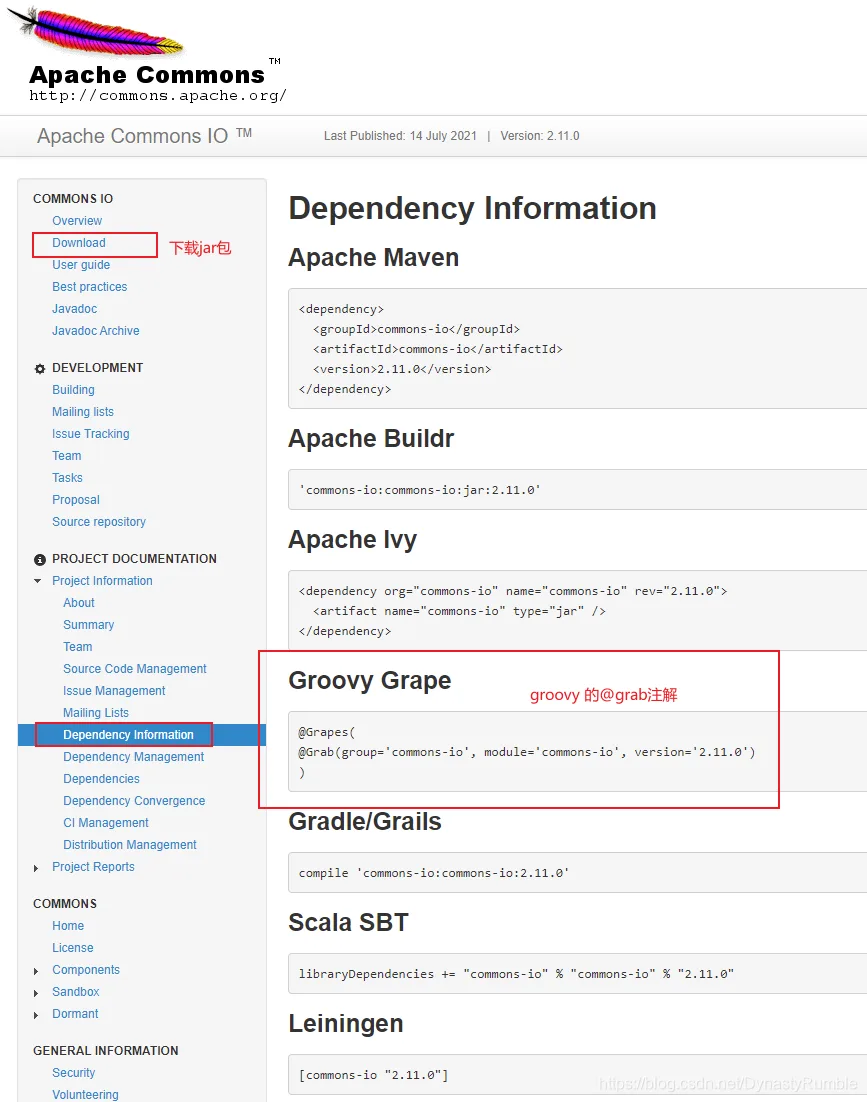Open the Components link

(x=86, y=970)
